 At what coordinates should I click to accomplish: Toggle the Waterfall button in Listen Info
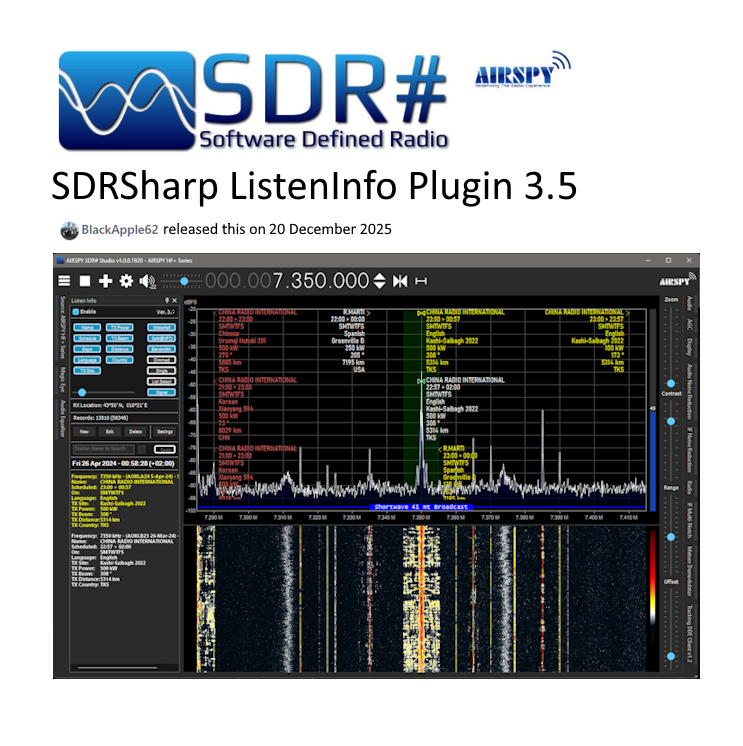(x=162, y=327)
